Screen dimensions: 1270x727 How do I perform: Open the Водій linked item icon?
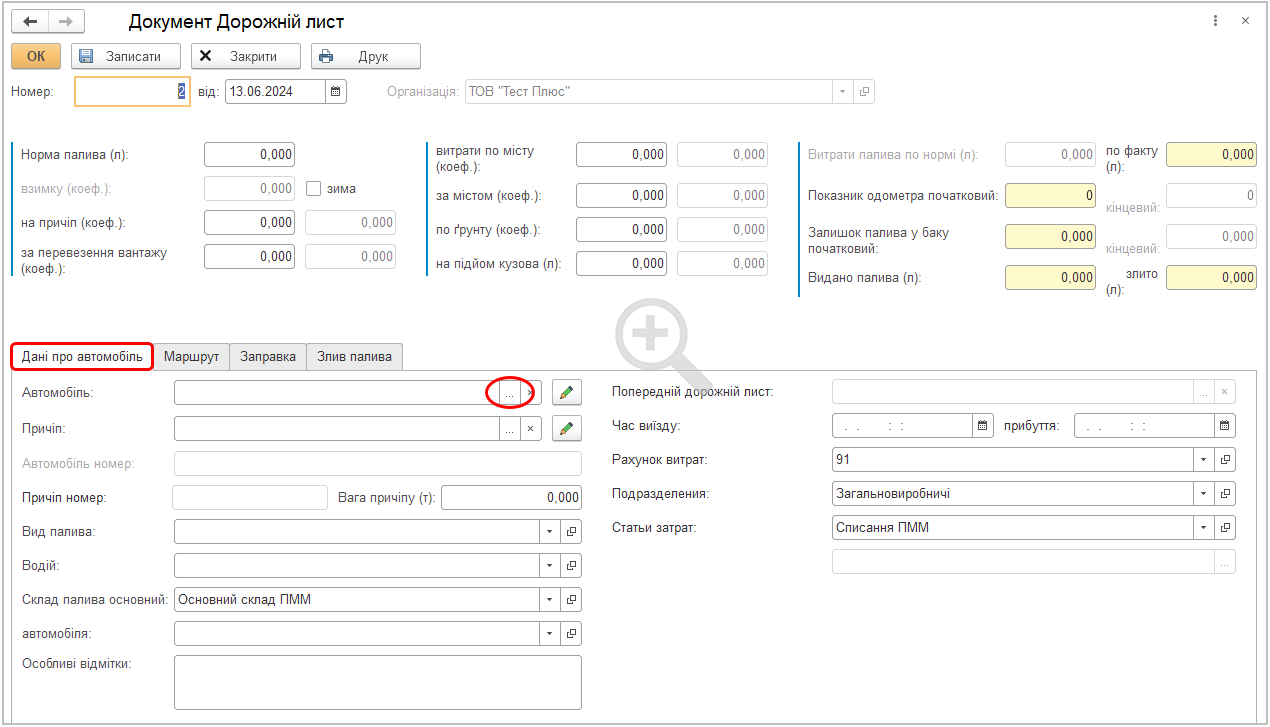(571, 565)
